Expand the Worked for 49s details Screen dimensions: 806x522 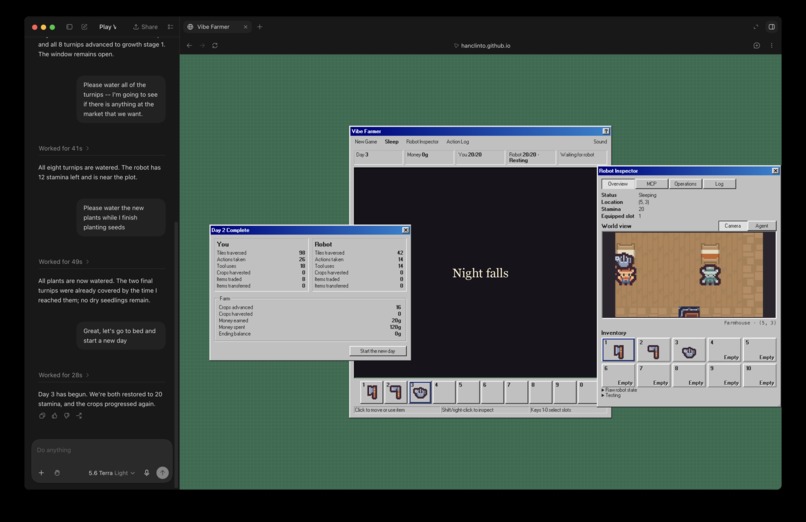tap(64, 262)
